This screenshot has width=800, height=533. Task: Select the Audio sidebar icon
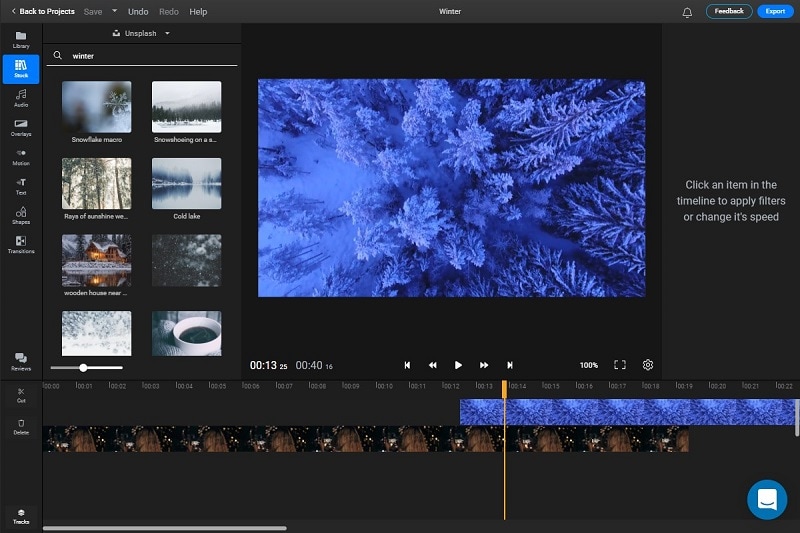[21, 97]
